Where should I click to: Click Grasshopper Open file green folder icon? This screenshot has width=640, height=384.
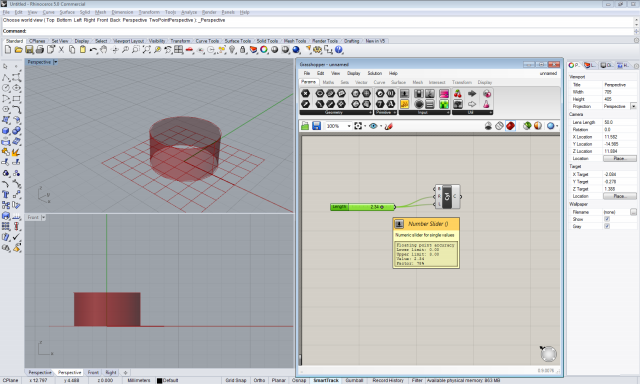coord(305,126)
